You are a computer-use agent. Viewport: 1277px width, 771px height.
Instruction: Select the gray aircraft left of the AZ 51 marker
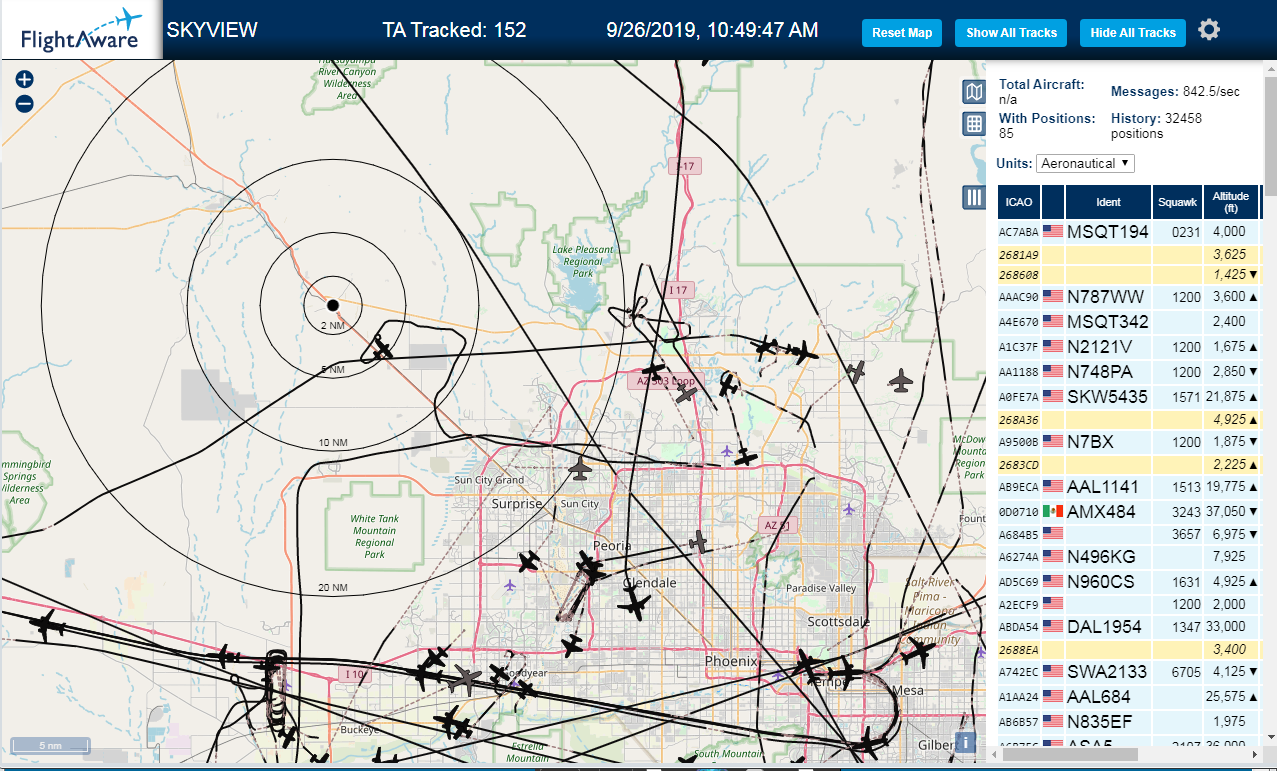coord(698,543)
